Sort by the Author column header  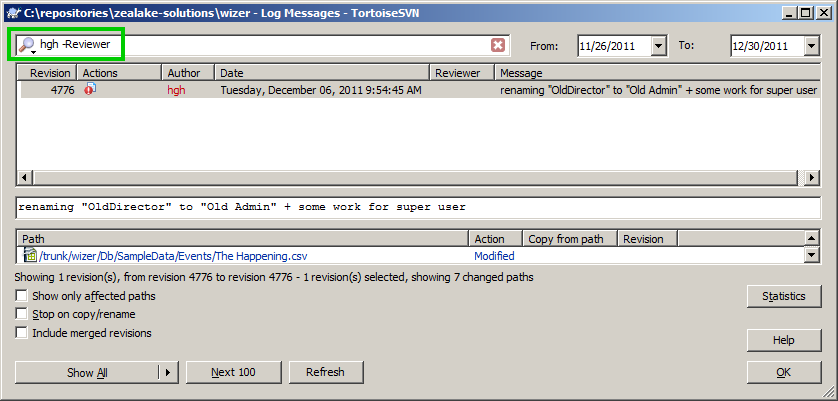(x=188, y=73)
